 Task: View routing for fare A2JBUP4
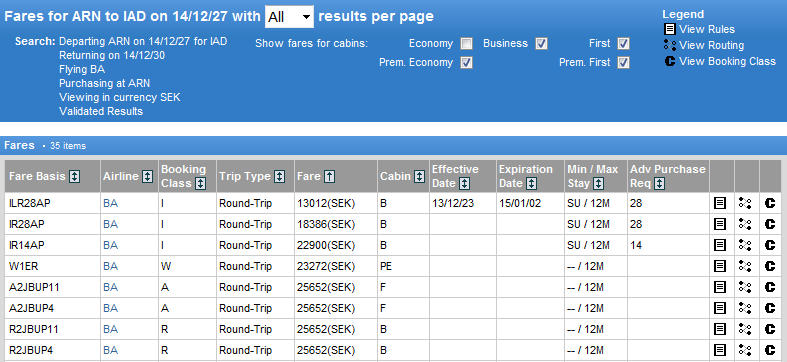point(745,308)
